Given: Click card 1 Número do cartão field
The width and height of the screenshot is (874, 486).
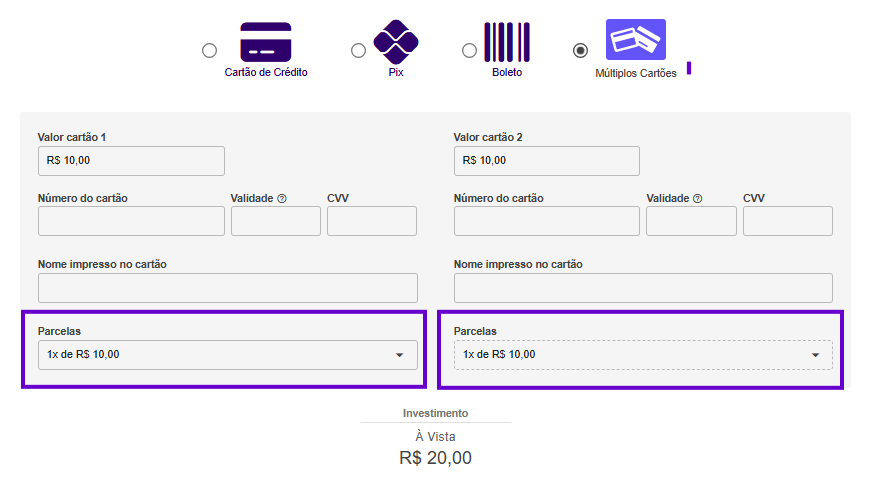Looking at the screenshot, I should (132, 221).
